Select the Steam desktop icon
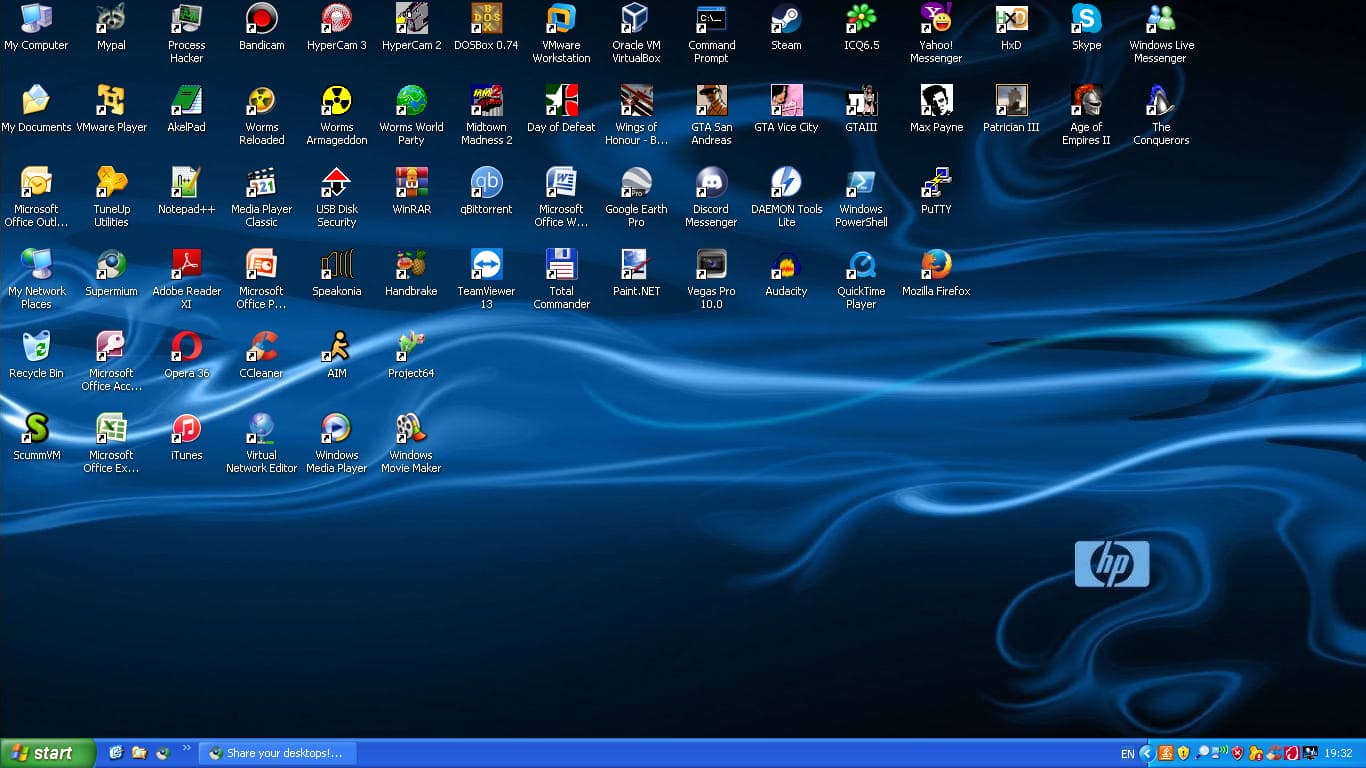 pos(786,19)
